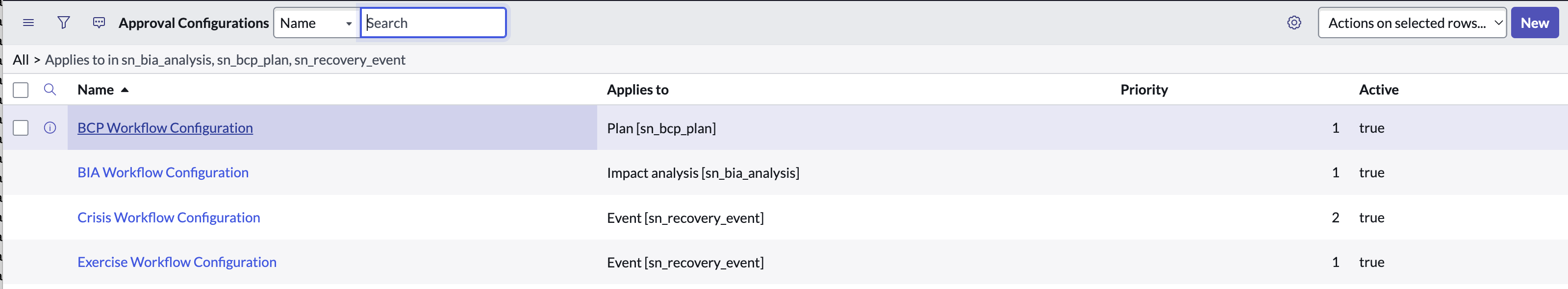Open Exercise Workflow Configuration link
Screen dimensions: 1568x289
(x=177, y=262)
